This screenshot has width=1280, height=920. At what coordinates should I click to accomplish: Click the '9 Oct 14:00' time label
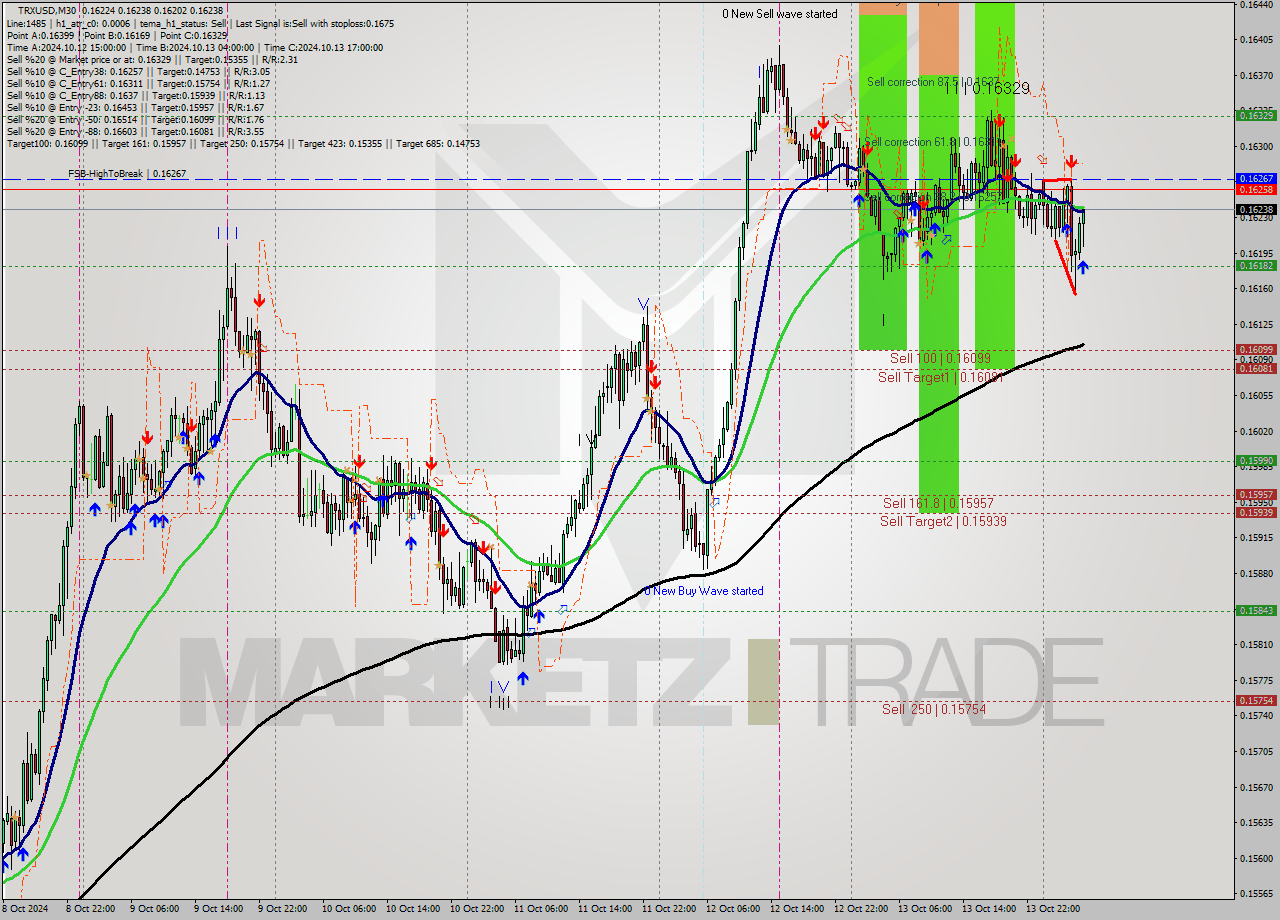(x=220, y=909)
